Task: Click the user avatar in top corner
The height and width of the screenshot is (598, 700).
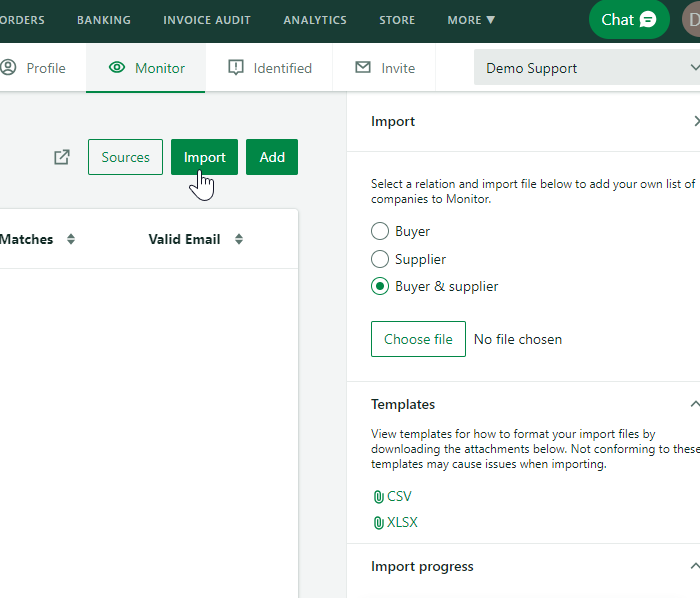Action: pos(692,20)
